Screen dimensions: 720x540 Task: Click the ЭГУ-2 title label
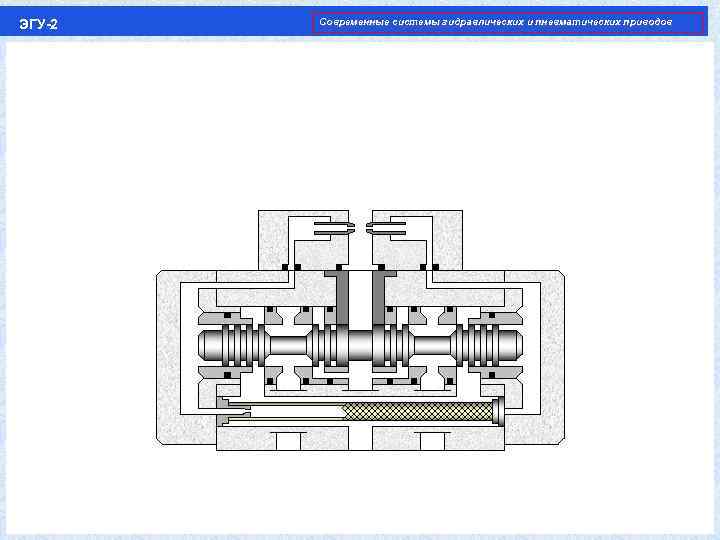pyautogui.click(x=39, y=24)
